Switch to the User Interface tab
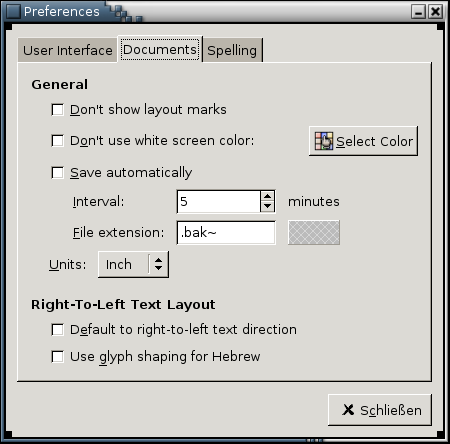Image resolution: width=450 pixels, height=444 pixels. pyautogui.click(x=68, y=51)
